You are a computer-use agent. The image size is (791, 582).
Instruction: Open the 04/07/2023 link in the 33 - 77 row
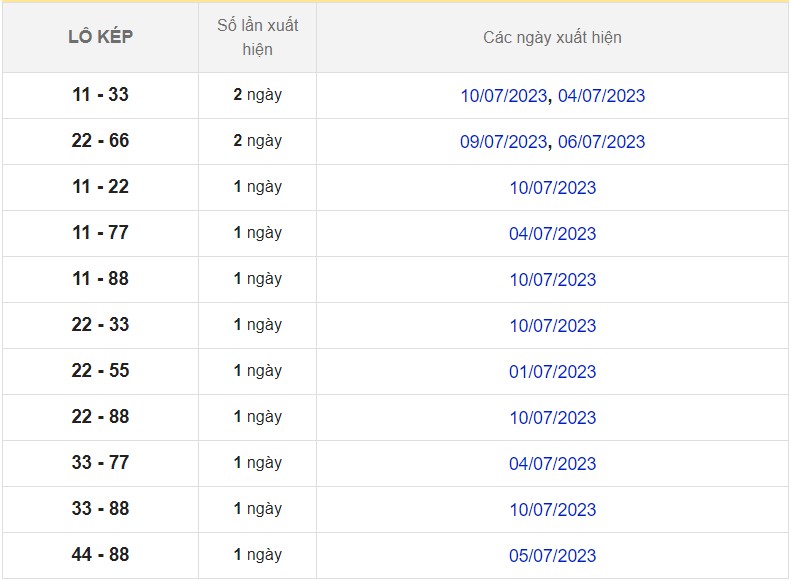click(x=552, y=464)
